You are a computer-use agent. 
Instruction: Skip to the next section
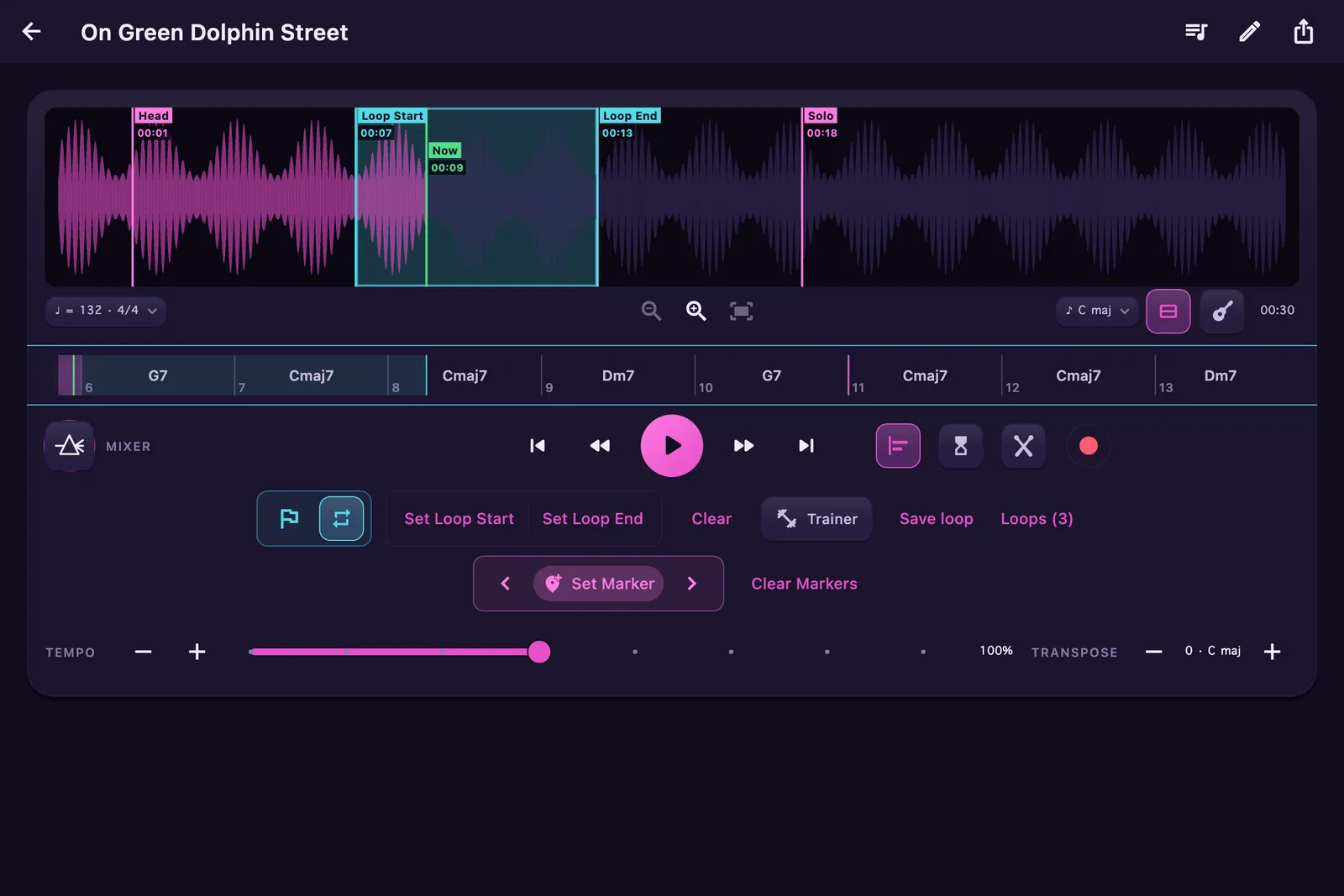[806, 446]
